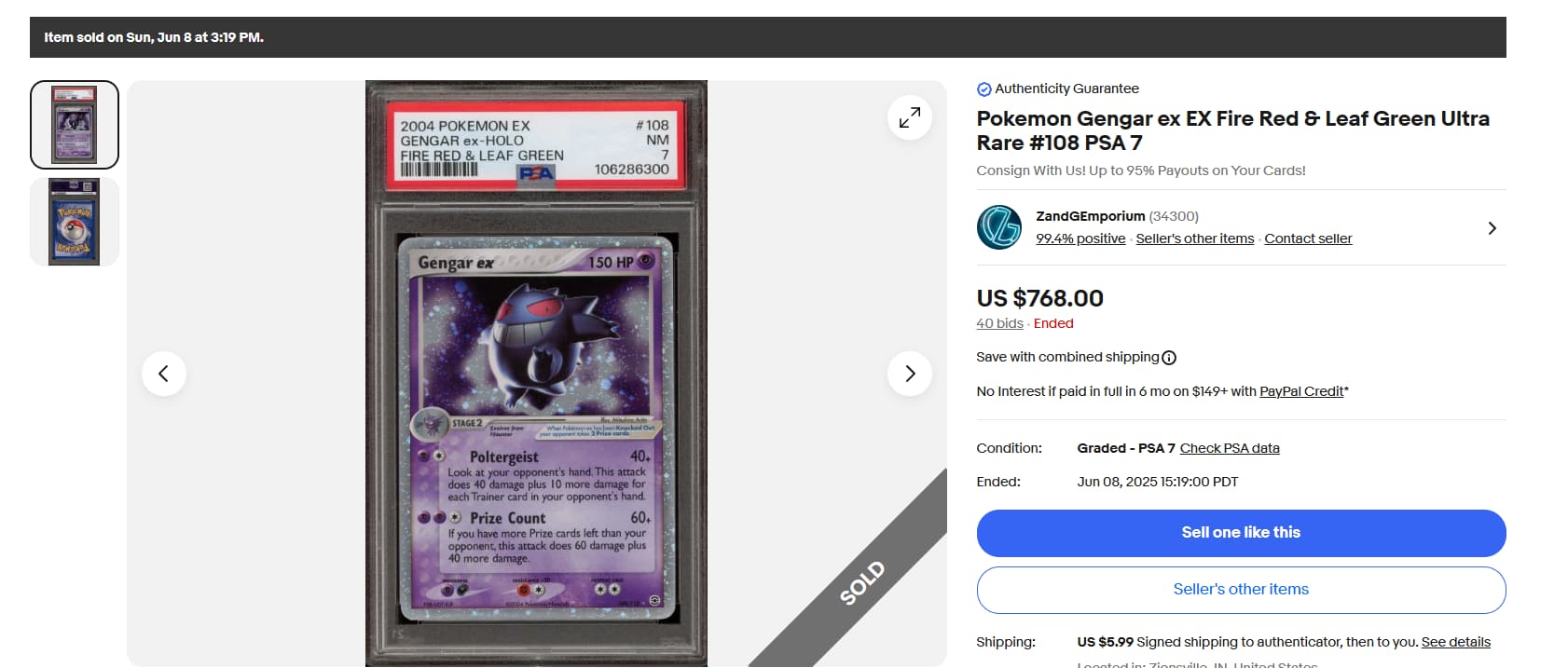Go back with the left arrow on the image
The image size is (1568, 668).
[x=164, y=374]
